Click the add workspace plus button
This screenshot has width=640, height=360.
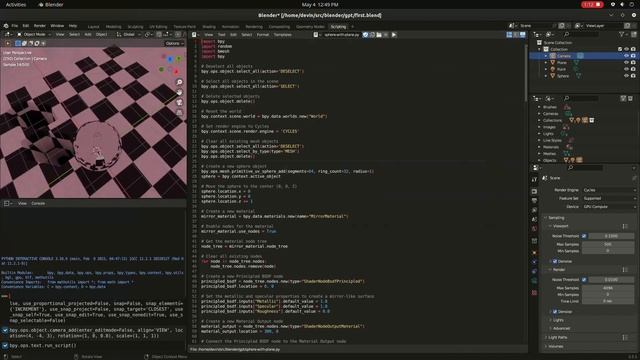coord(353,27)
